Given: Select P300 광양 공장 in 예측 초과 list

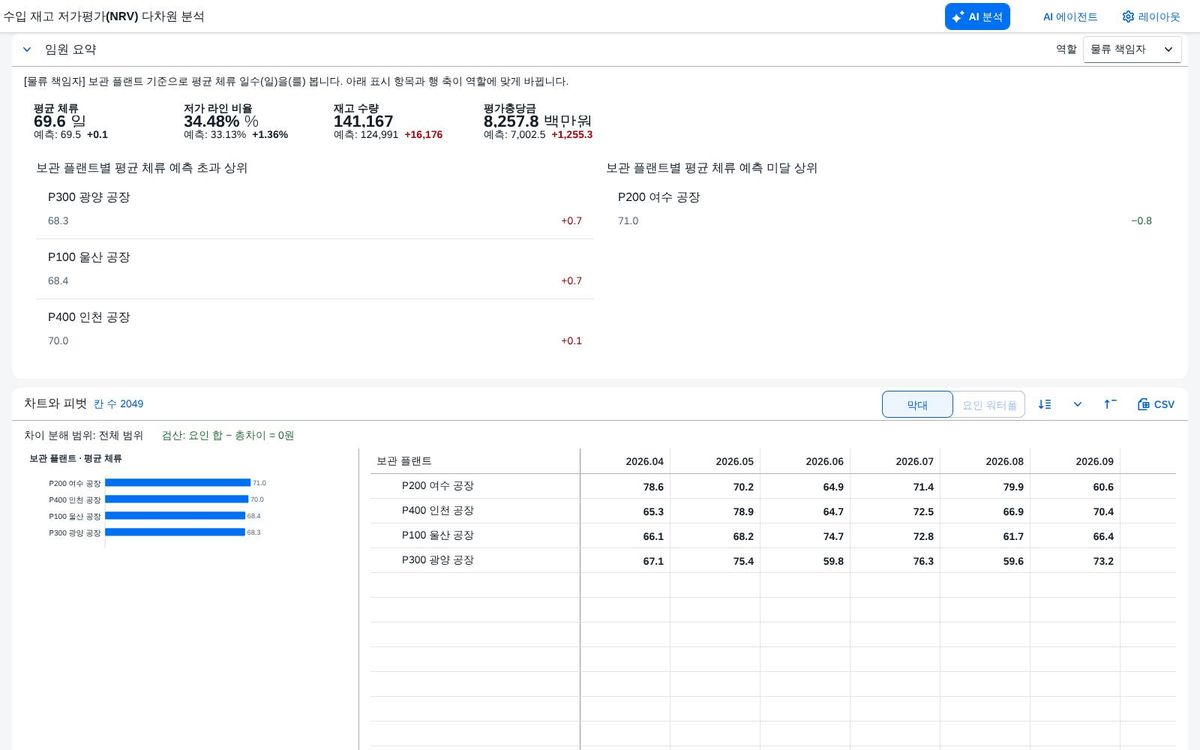Looking at the screenshot, I should [315, 209].
